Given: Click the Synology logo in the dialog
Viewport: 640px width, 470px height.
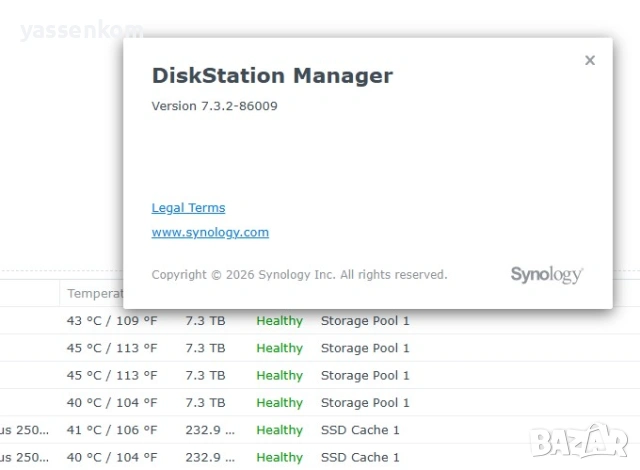Looking at the screenshot, I should point(547,275).
